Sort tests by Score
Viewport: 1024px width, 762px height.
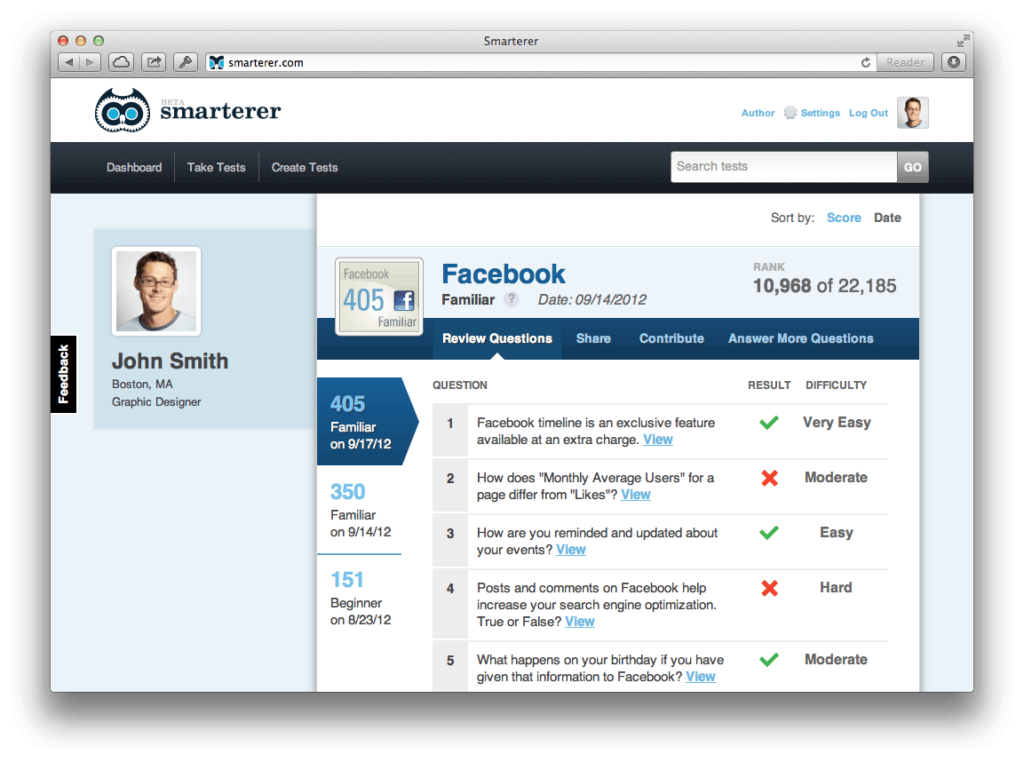pyautogui.click(x=844, y=217)
